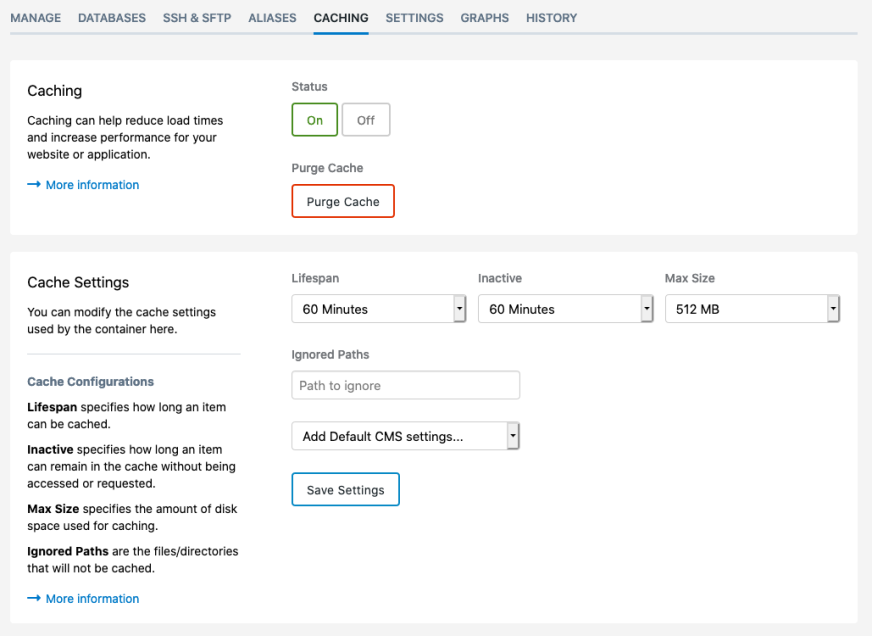This screenshot has height=636, width=872.
Task: Open More information under Cache Configurations
Action: 92,598
